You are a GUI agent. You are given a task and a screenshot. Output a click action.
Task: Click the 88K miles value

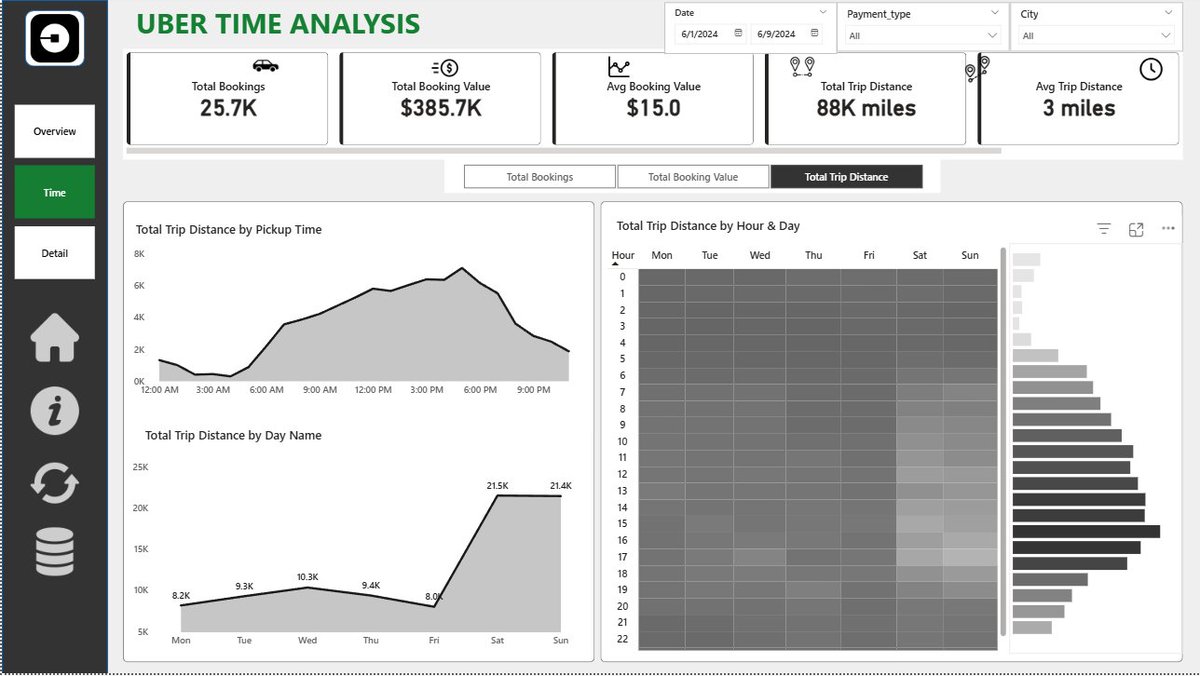[866, 108]
